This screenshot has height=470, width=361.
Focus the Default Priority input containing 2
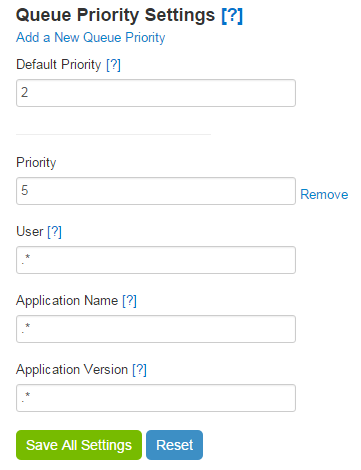pyautogui.click(x=156, y=93)
